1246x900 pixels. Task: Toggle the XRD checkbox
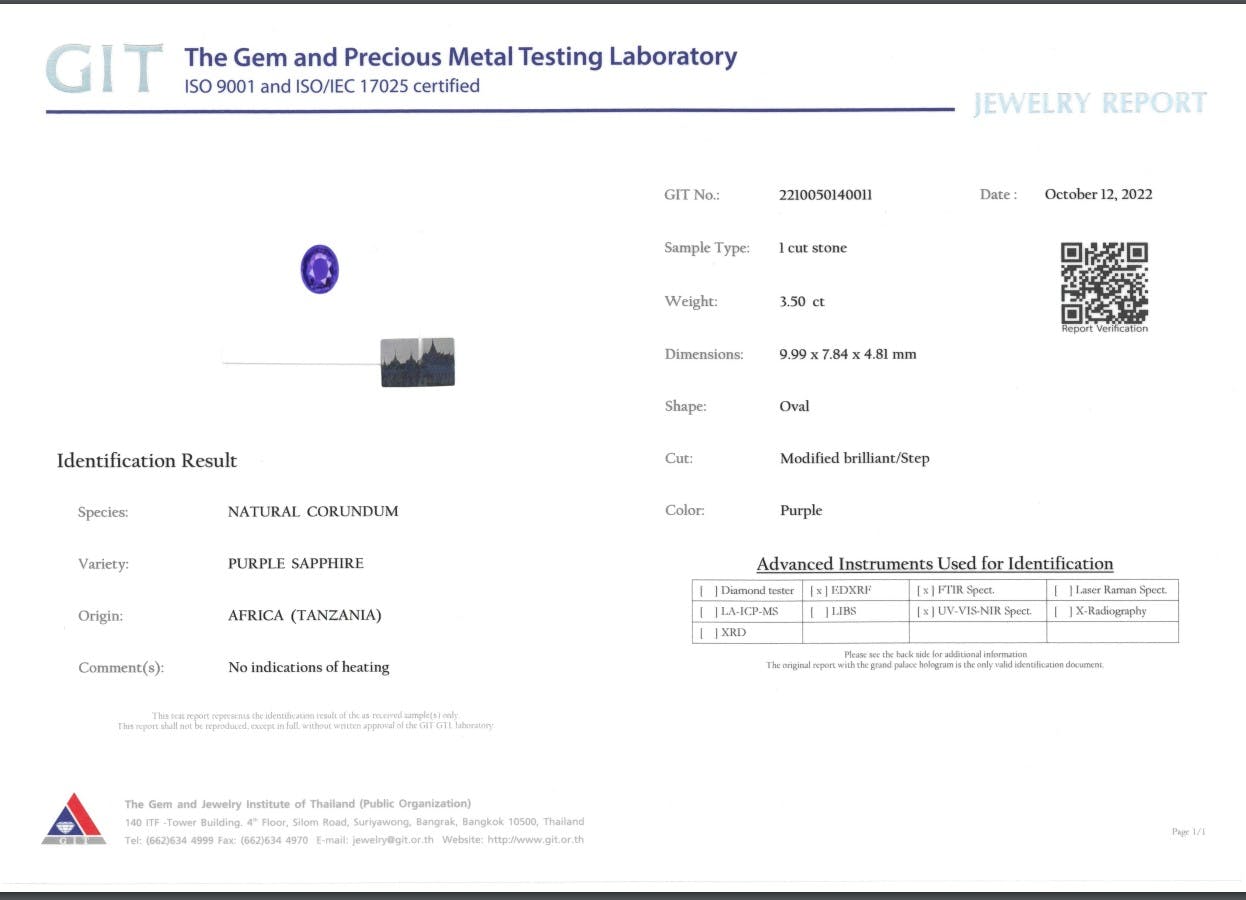coord(708,632)
